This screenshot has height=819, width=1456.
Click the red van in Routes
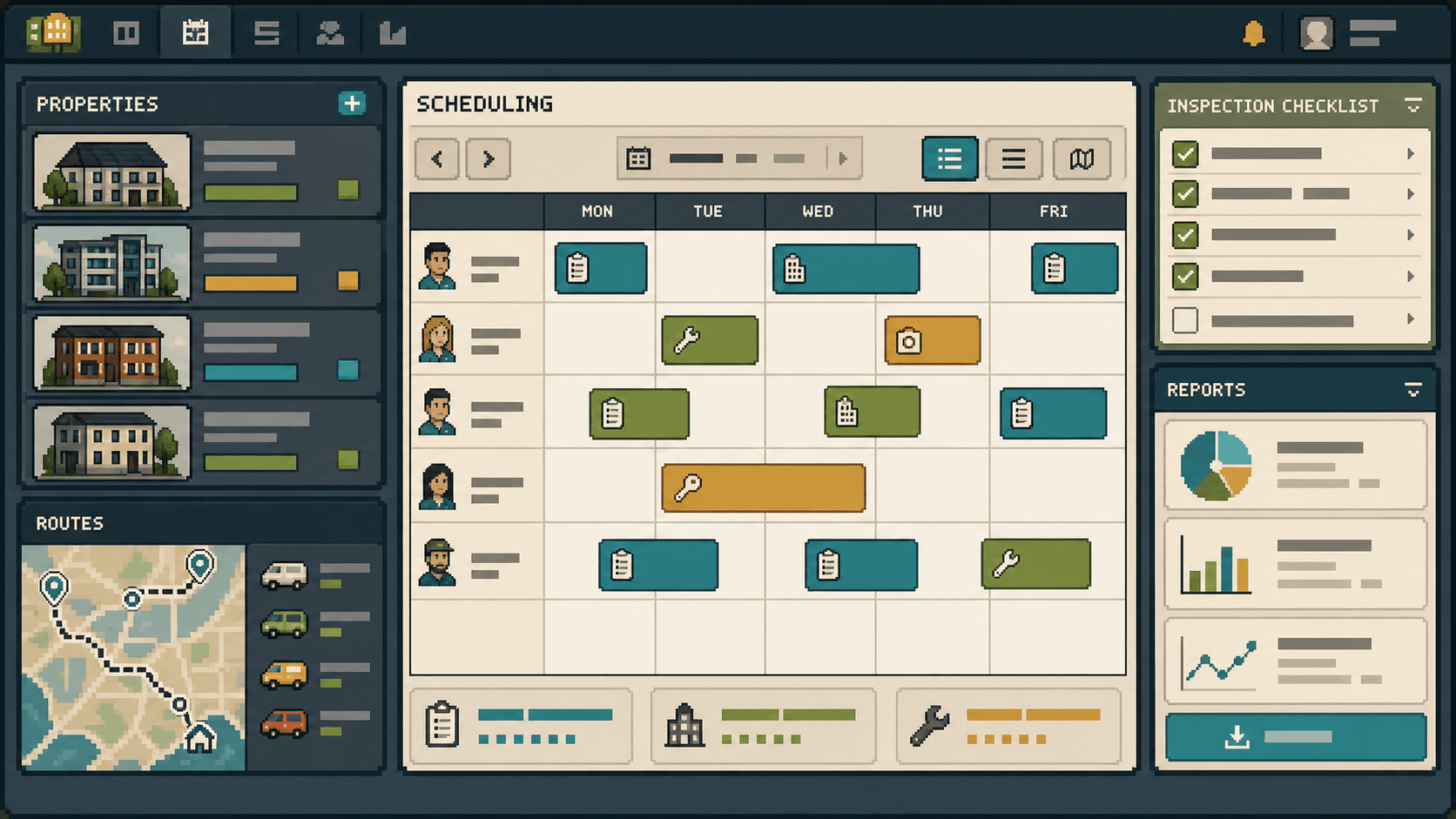[284, 723]
